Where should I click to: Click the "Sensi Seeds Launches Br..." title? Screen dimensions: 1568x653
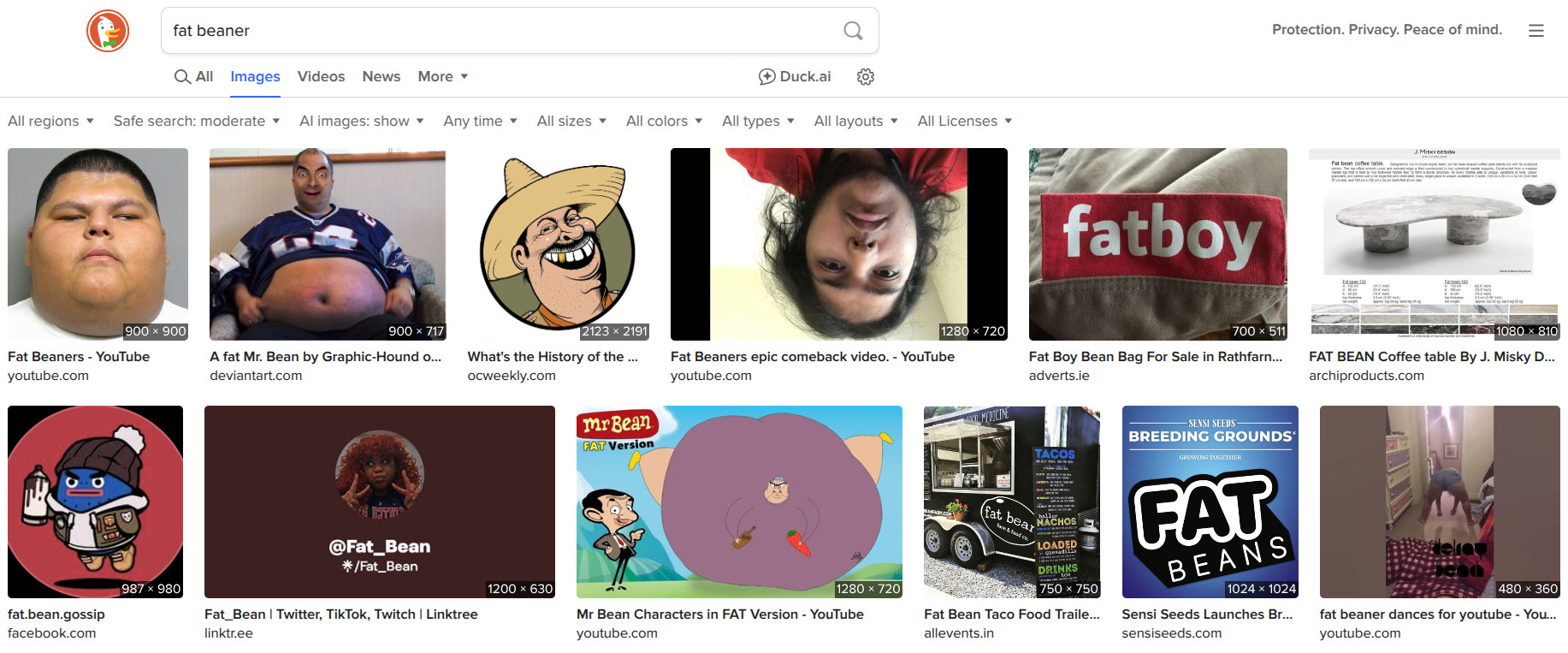pos(1207,614)
